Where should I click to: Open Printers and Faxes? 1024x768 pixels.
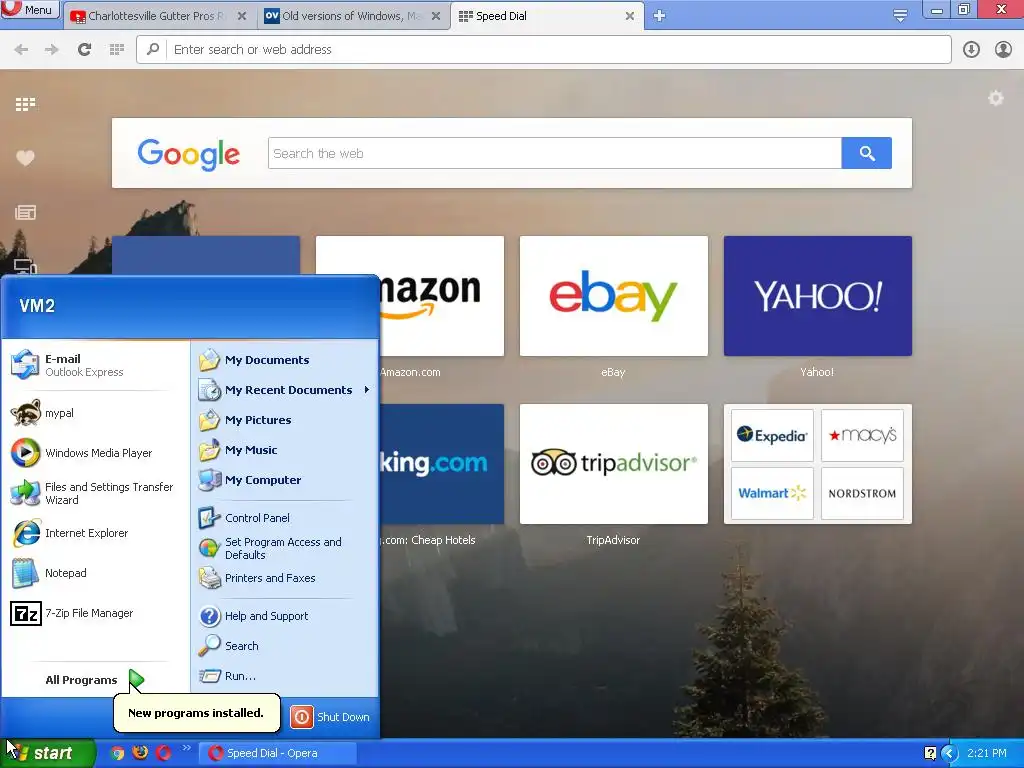[285, 578]
